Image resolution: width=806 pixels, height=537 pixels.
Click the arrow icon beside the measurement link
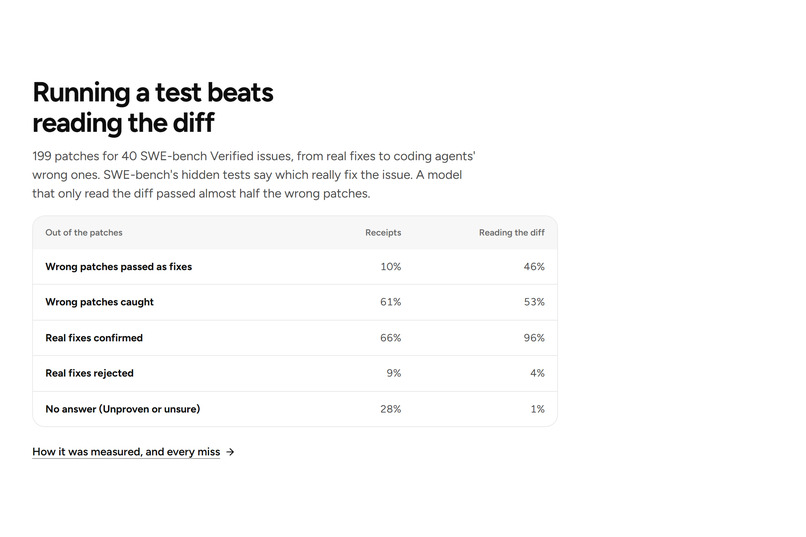point(230,452)
